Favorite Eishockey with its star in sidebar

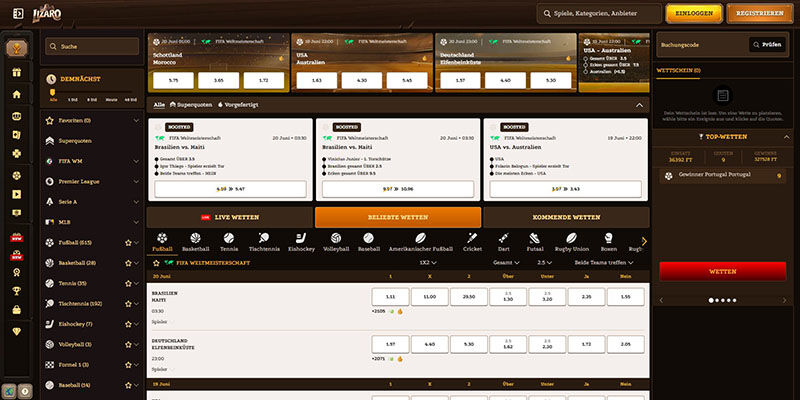point(129,324)
